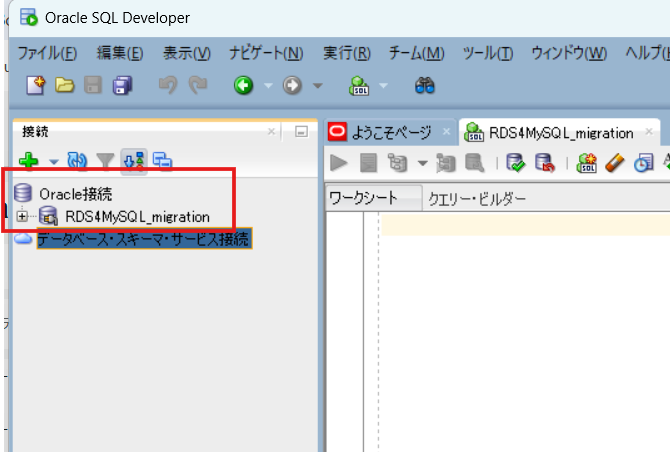Viewport: 670px width, 452px height.
Task: Switch to the クエリー・ビルダー sub-tab
Action: pos(477,199)
